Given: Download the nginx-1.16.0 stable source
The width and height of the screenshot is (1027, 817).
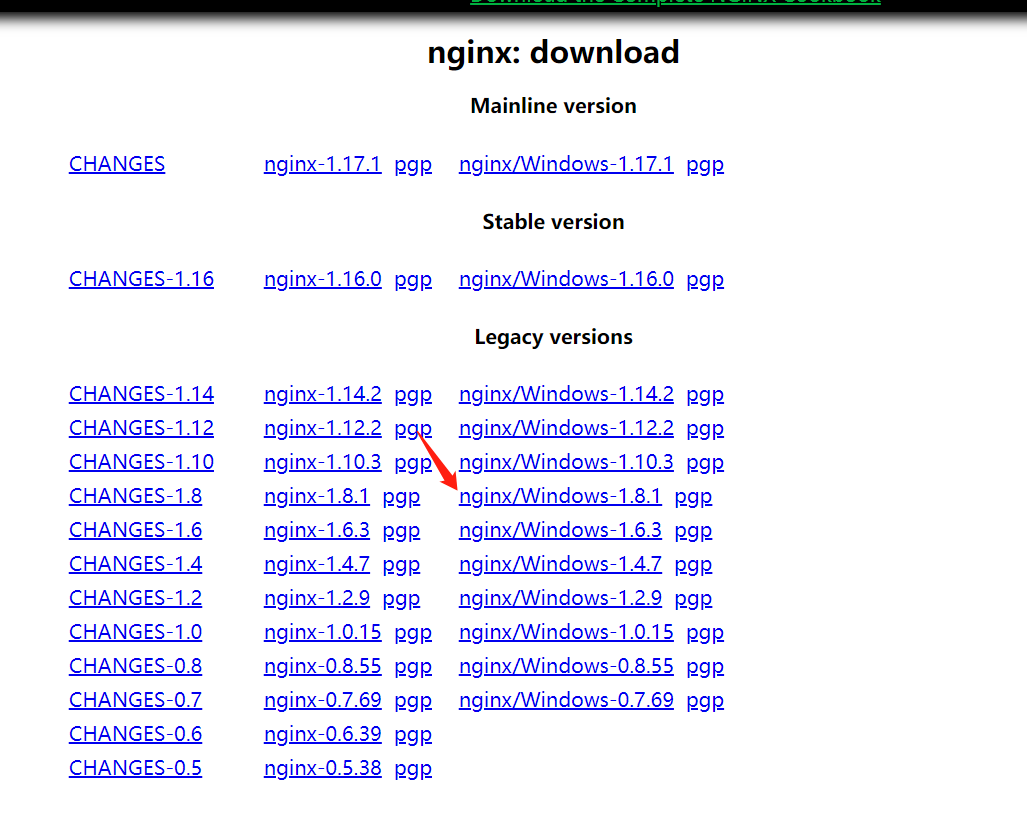Looking at the screenshot, I should pos(322,279).
